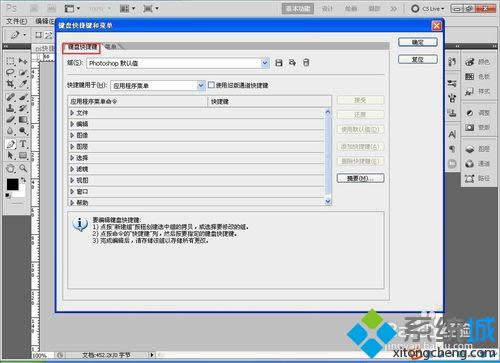Select the Rectangle shape tool

(23, 155)
